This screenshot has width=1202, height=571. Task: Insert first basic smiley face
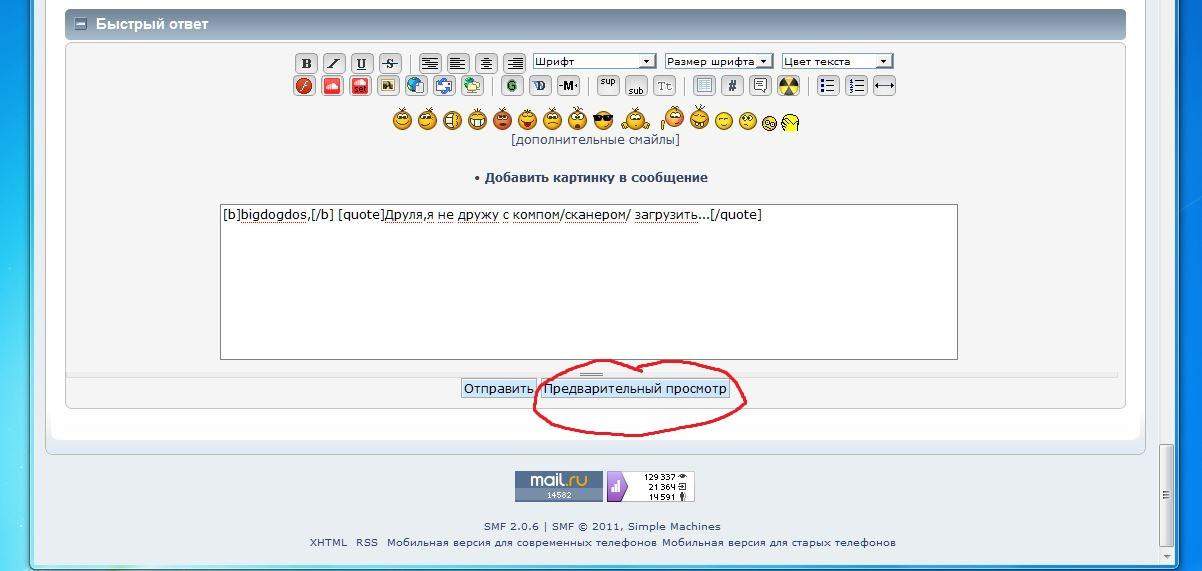(x=402, y=120)
